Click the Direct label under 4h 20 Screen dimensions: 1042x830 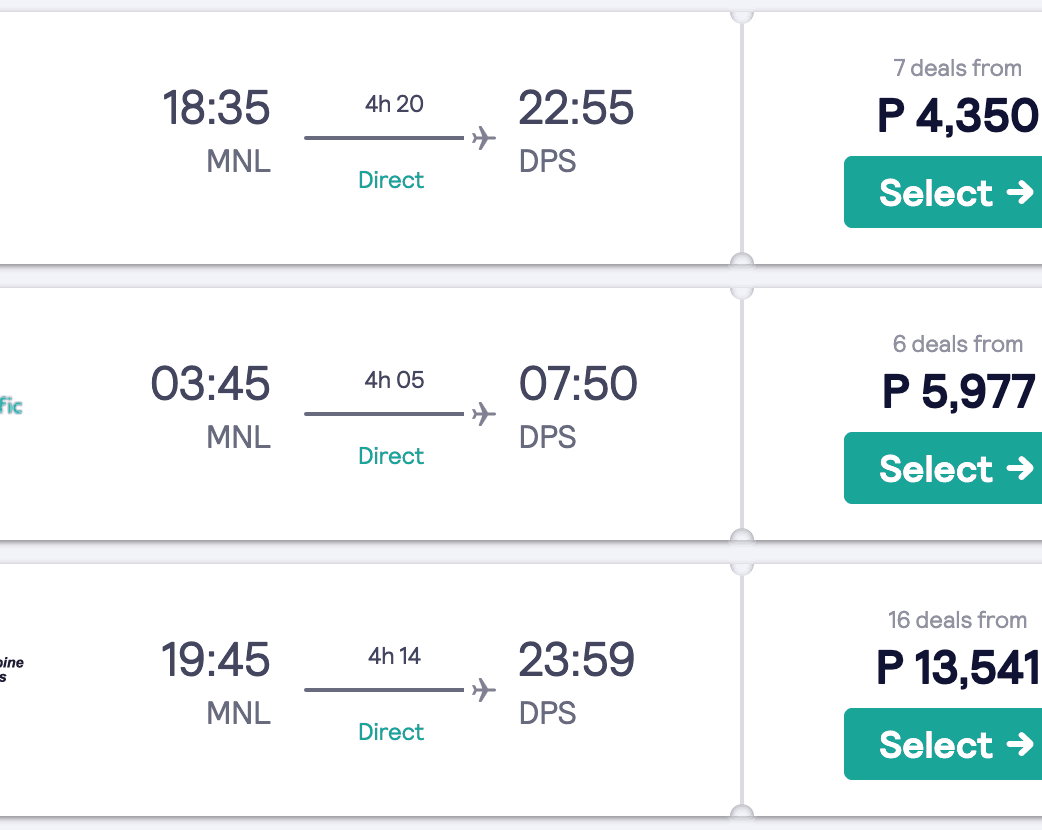click(391, 180)
